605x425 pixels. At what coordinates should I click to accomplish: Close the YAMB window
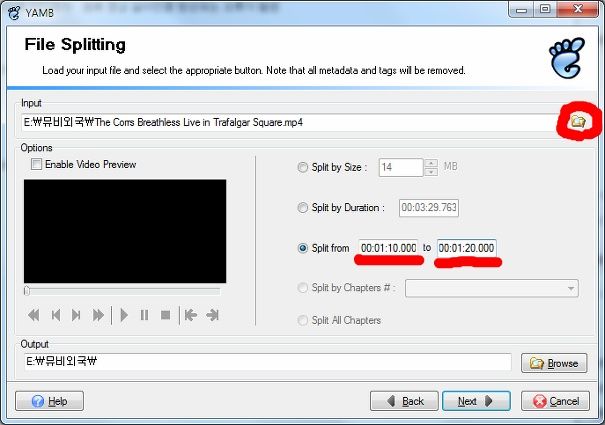pos(578,10)
